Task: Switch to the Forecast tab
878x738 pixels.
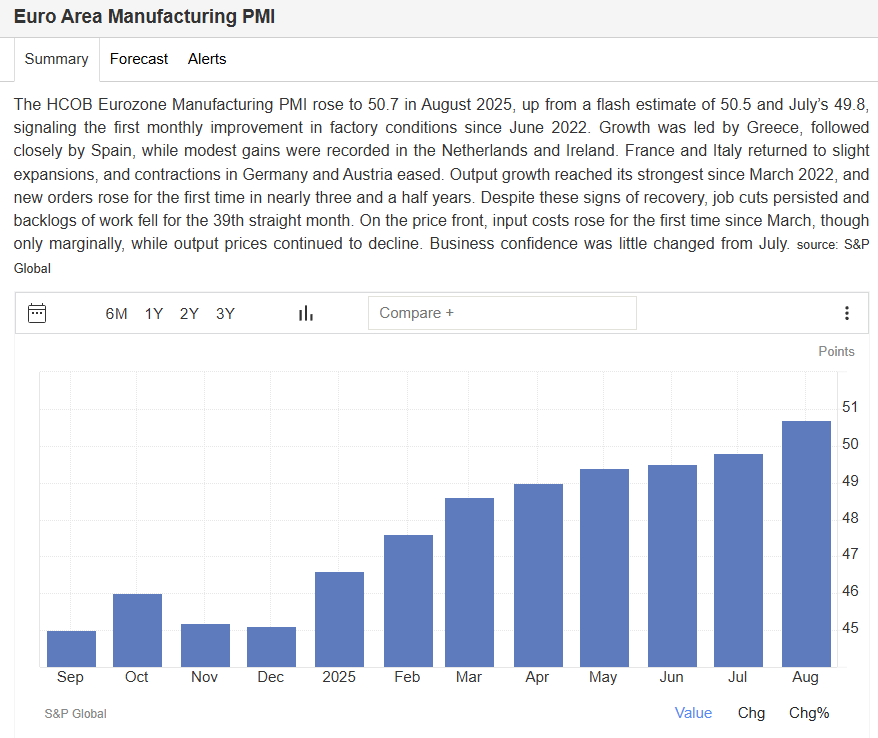Action: [x=139, y=59]
